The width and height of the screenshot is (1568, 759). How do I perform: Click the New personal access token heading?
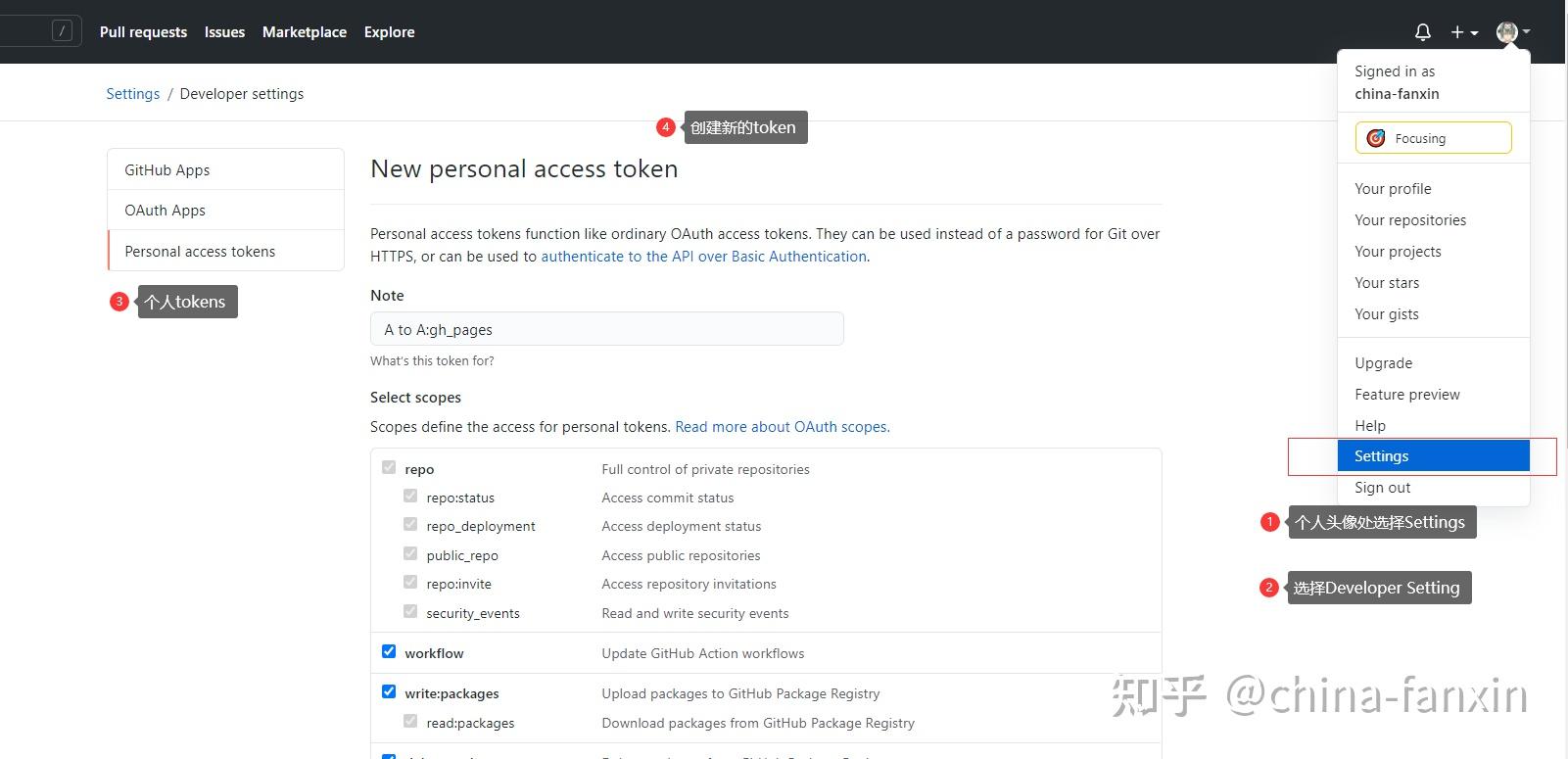click(524, 168)
